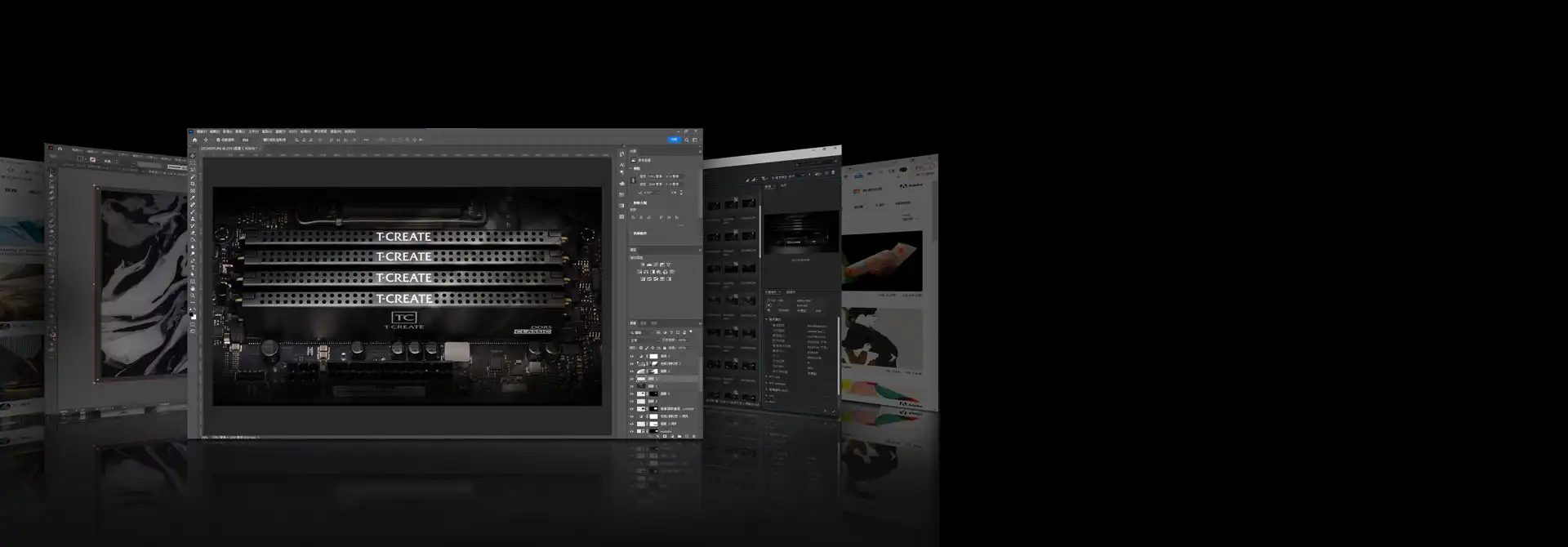Viewport: 1568px width, 547px height.
Task: Open the first menu in the menu bar
Action: (x=201, y=131)
